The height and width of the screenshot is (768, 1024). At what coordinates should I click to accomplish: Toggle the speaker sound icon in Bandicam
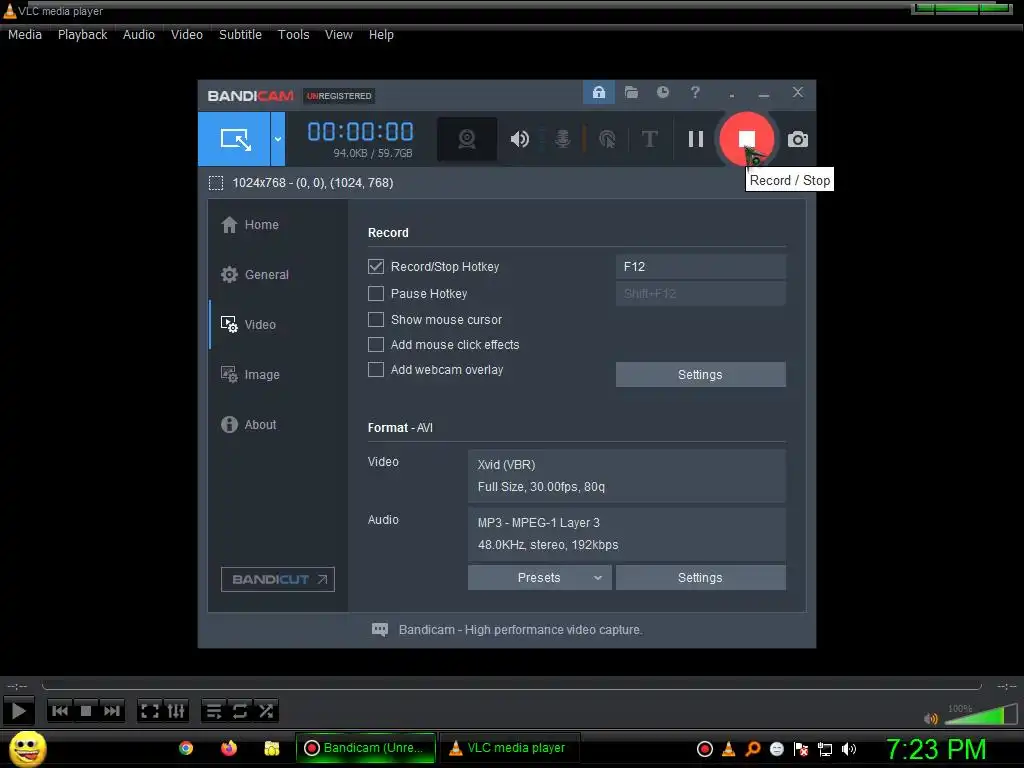click(x=520, y=138)
